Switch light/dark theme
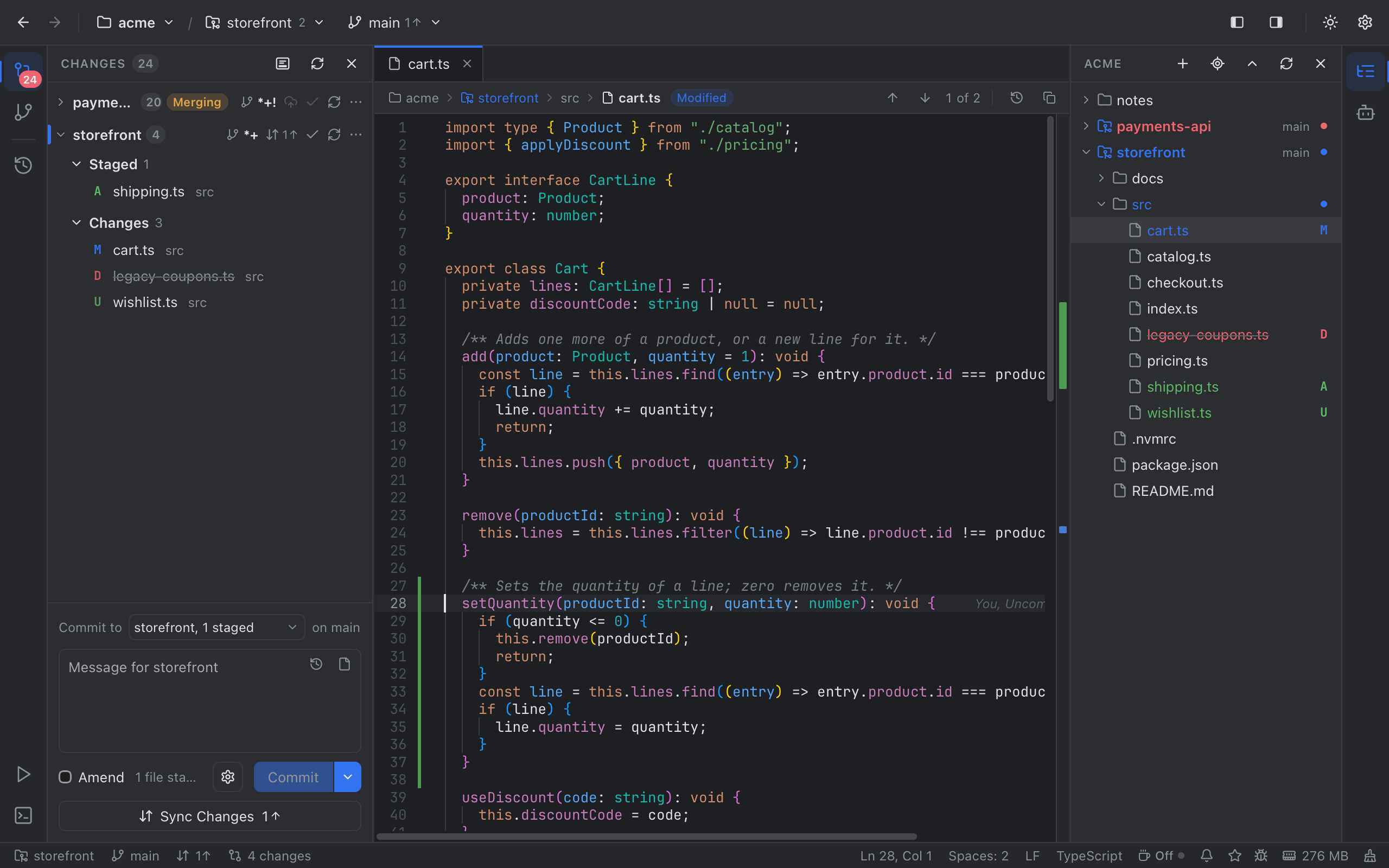This screenshot has height=868, width=1389. pyautogui.click(x=1330, y=22)
